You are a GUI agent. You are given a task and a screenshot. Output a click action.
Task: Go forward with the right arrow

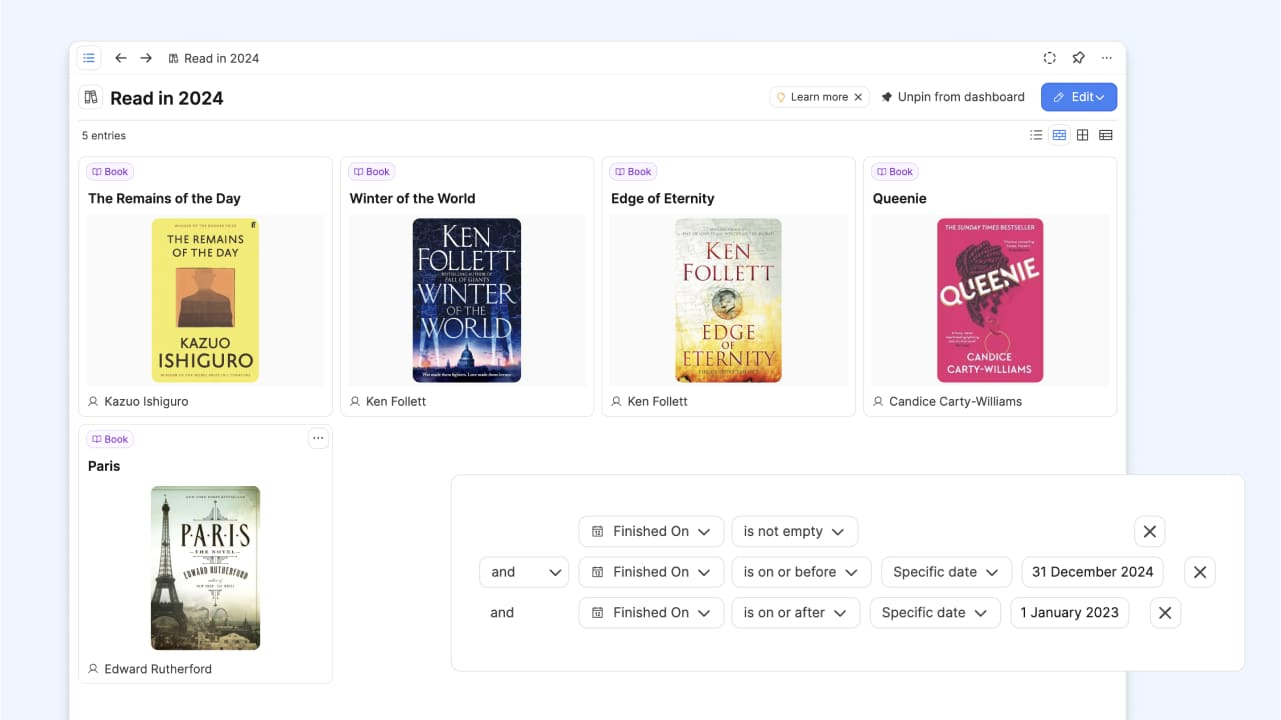(146, 58)
